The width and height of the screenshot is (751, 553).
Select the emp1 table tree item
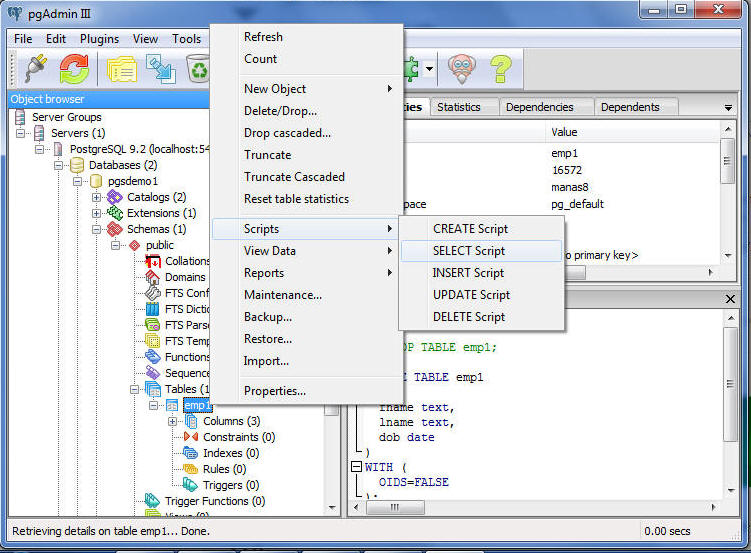pyautogui.click(x=197, y=406)
